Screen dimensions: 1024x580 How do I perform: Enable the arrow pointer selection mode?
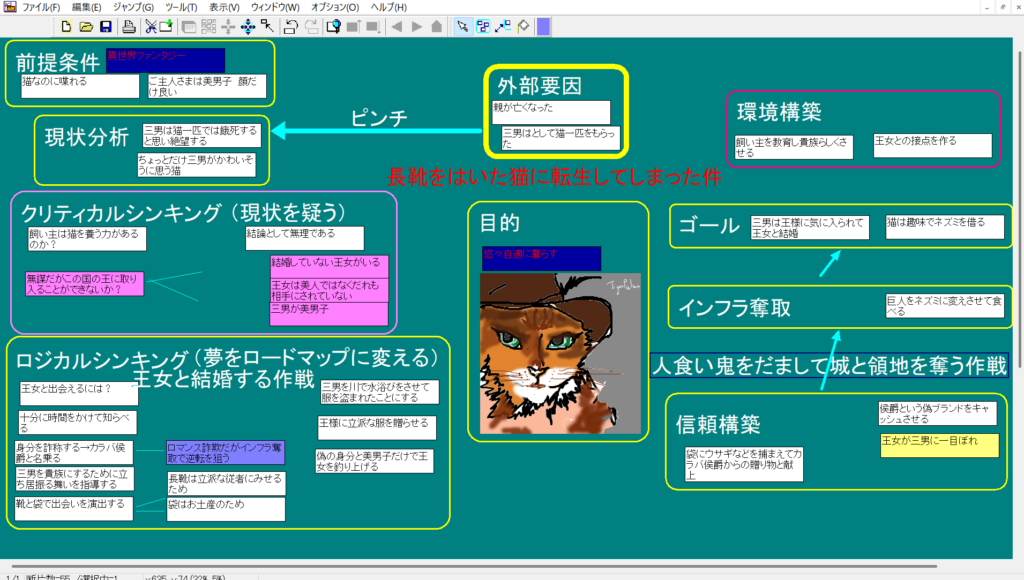tap(463, 26)
